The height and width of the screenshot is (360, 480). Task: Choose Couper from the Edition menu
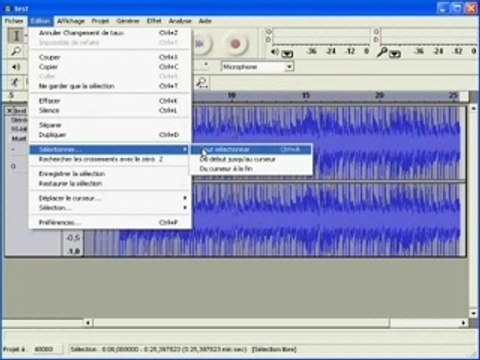(110, 57)
